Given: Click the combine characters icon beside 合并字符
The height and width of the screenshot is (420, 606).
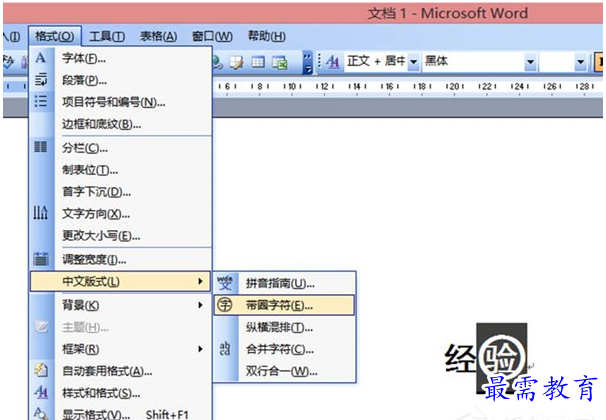Looking at the screenshot, I should click(225, 349).
